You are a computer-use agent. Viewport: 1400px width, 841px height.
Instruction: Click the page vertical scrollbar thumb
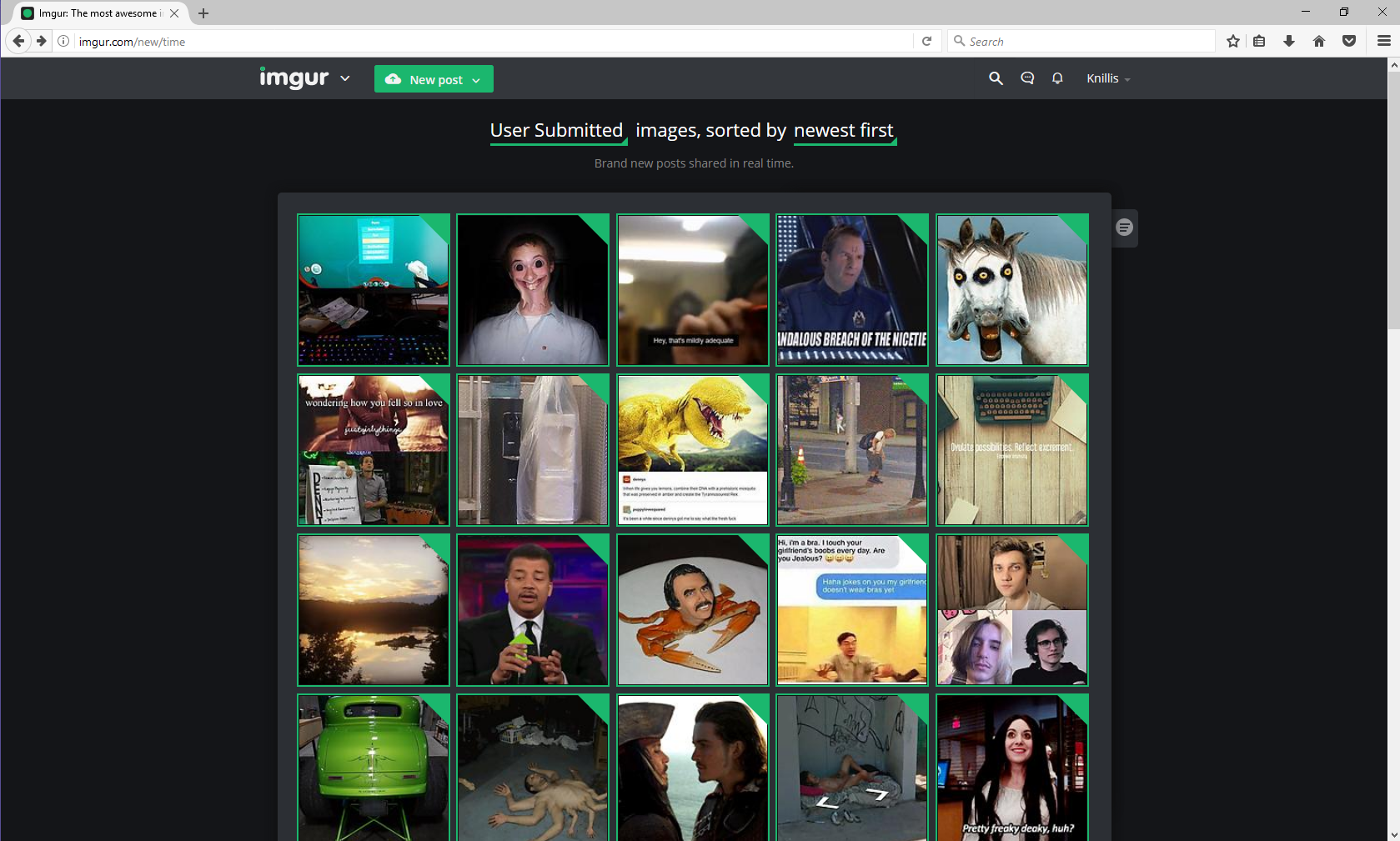coord(1393,200)
